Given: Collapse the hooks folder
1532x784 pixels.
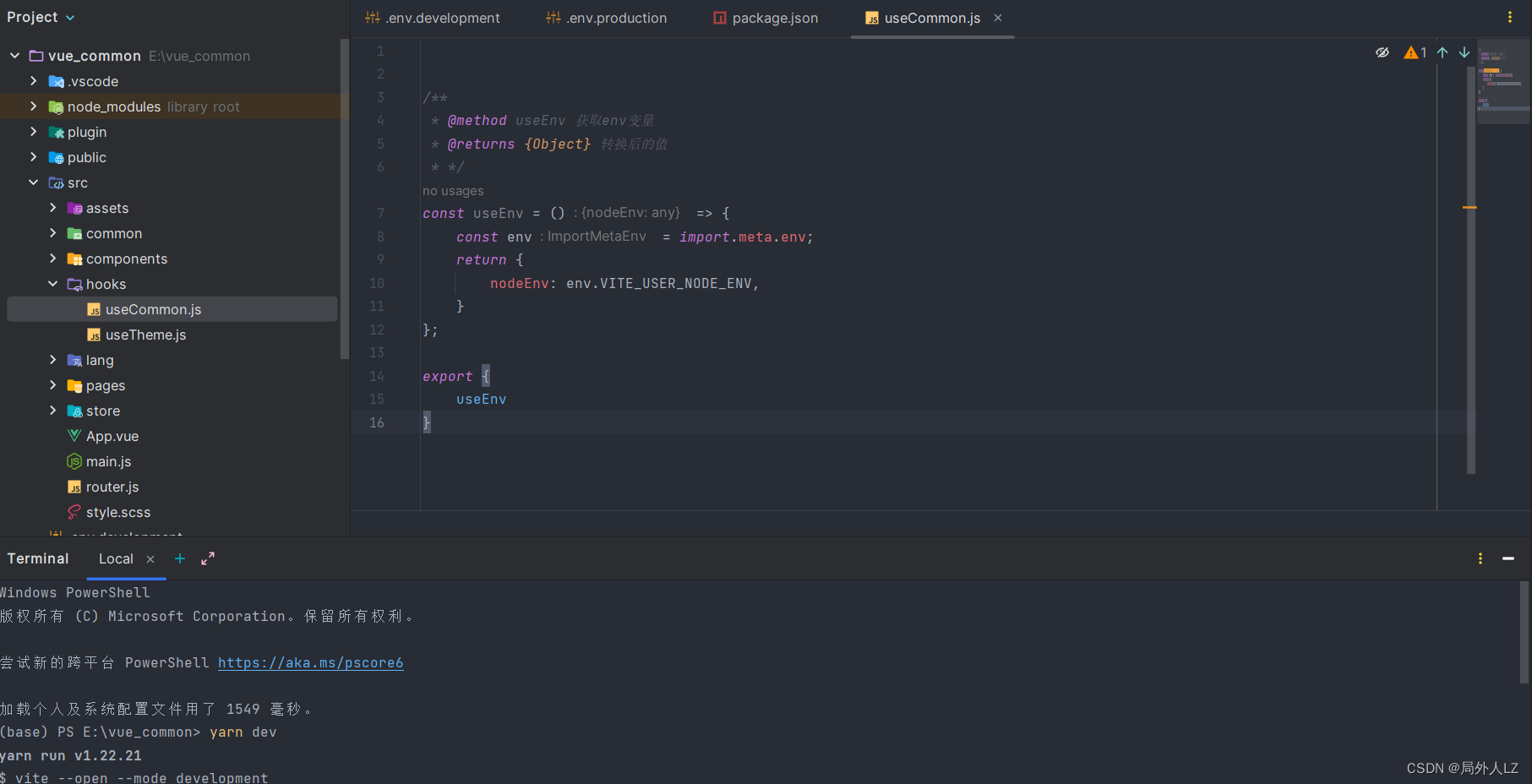Looking at the screenshot, I should (52, 284).
